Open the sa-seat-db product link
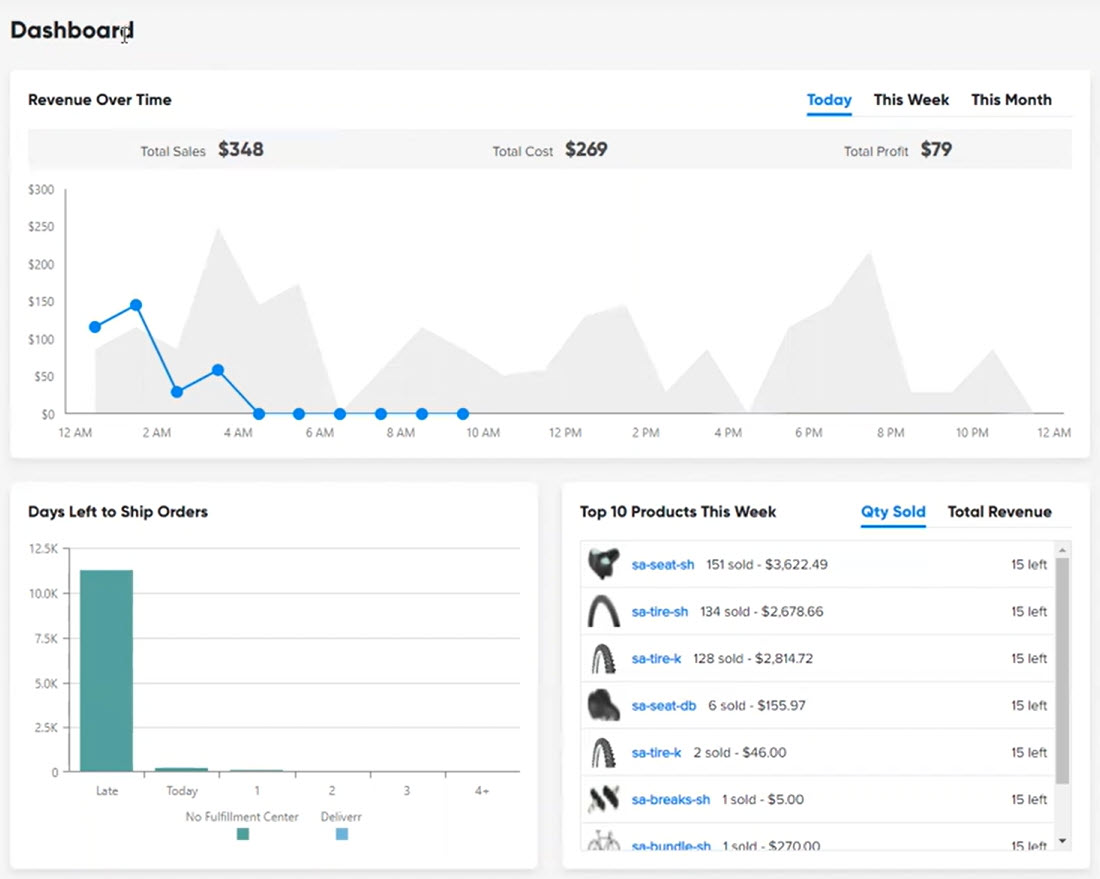 [662, 705]
